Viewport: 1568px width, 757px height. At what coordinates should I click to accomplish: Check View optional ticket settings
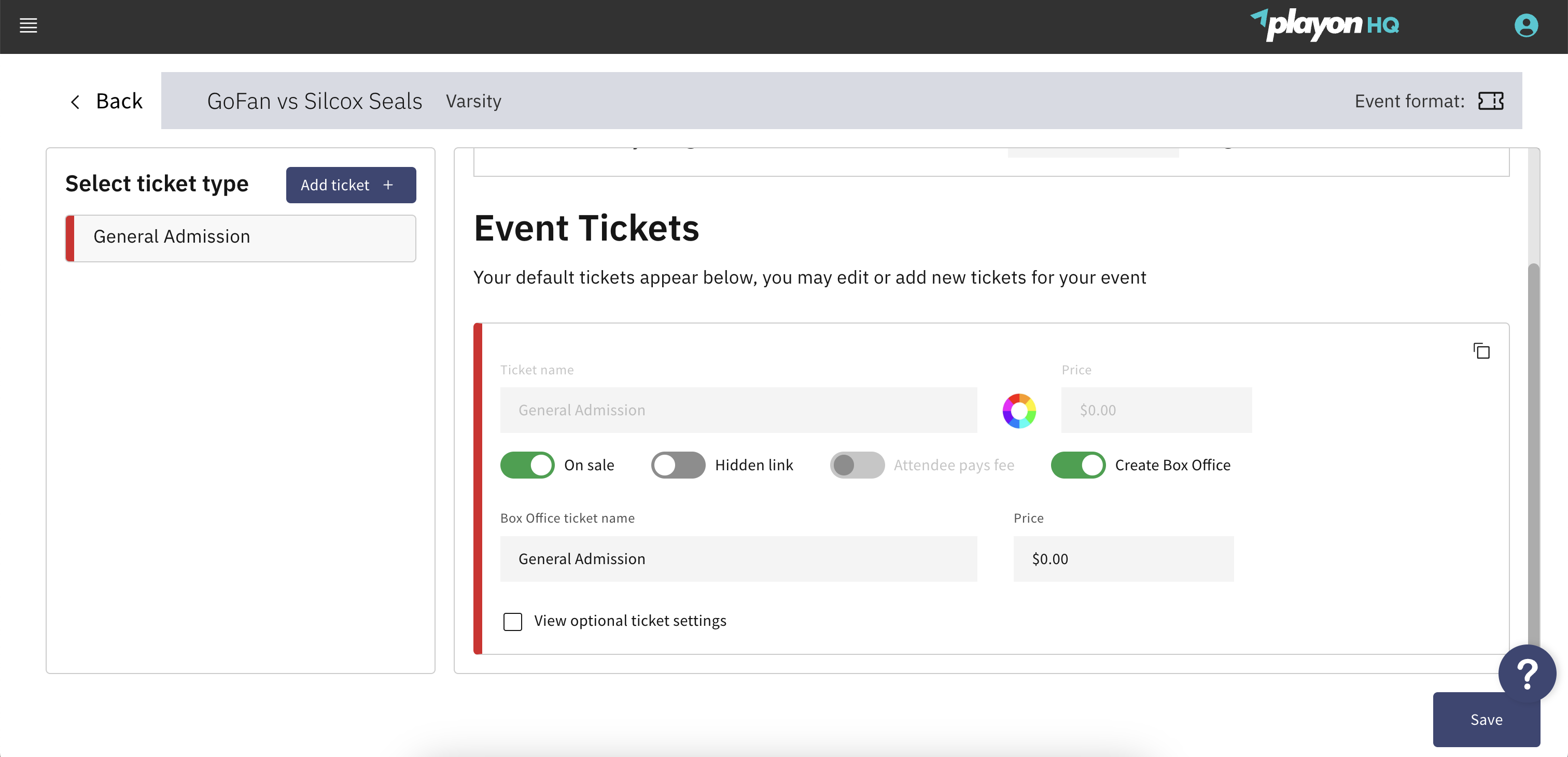click(x=512, y=621)
